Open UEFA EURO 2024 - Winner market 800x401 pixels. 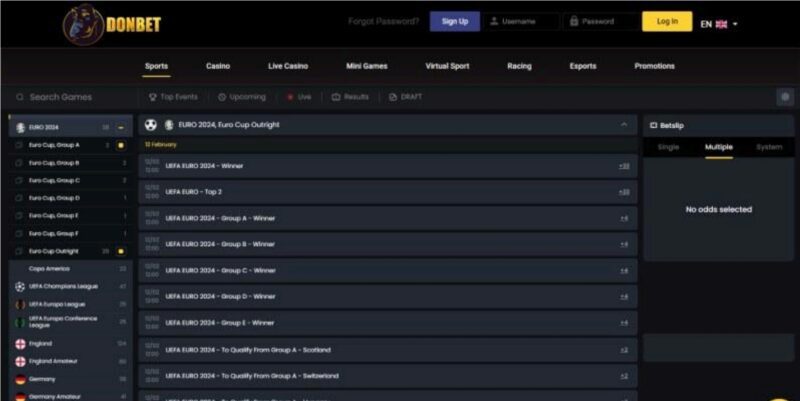click(x=204, y=166)
